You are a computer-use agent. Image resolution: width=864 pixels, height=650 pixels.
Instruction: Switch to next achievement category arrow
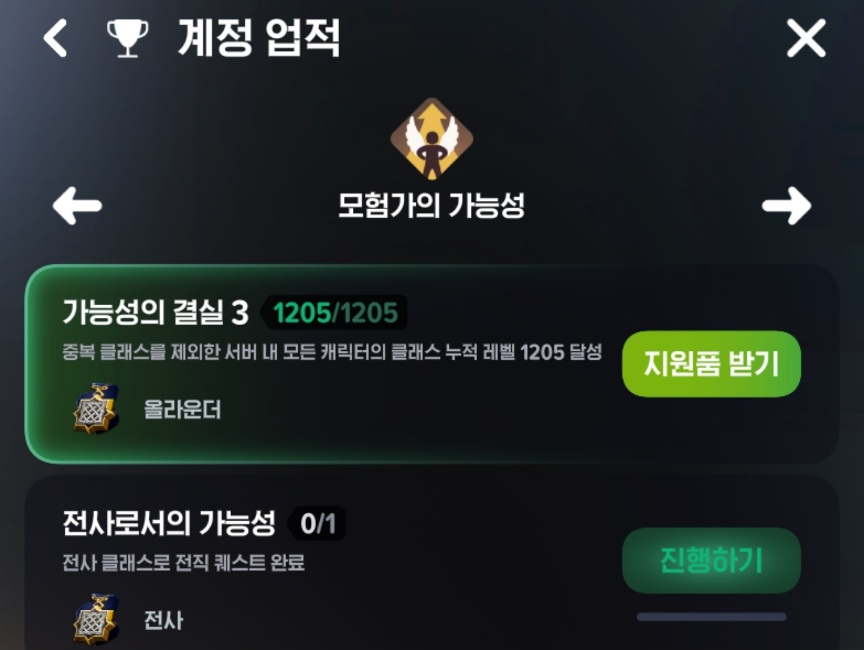click(786, 205)
